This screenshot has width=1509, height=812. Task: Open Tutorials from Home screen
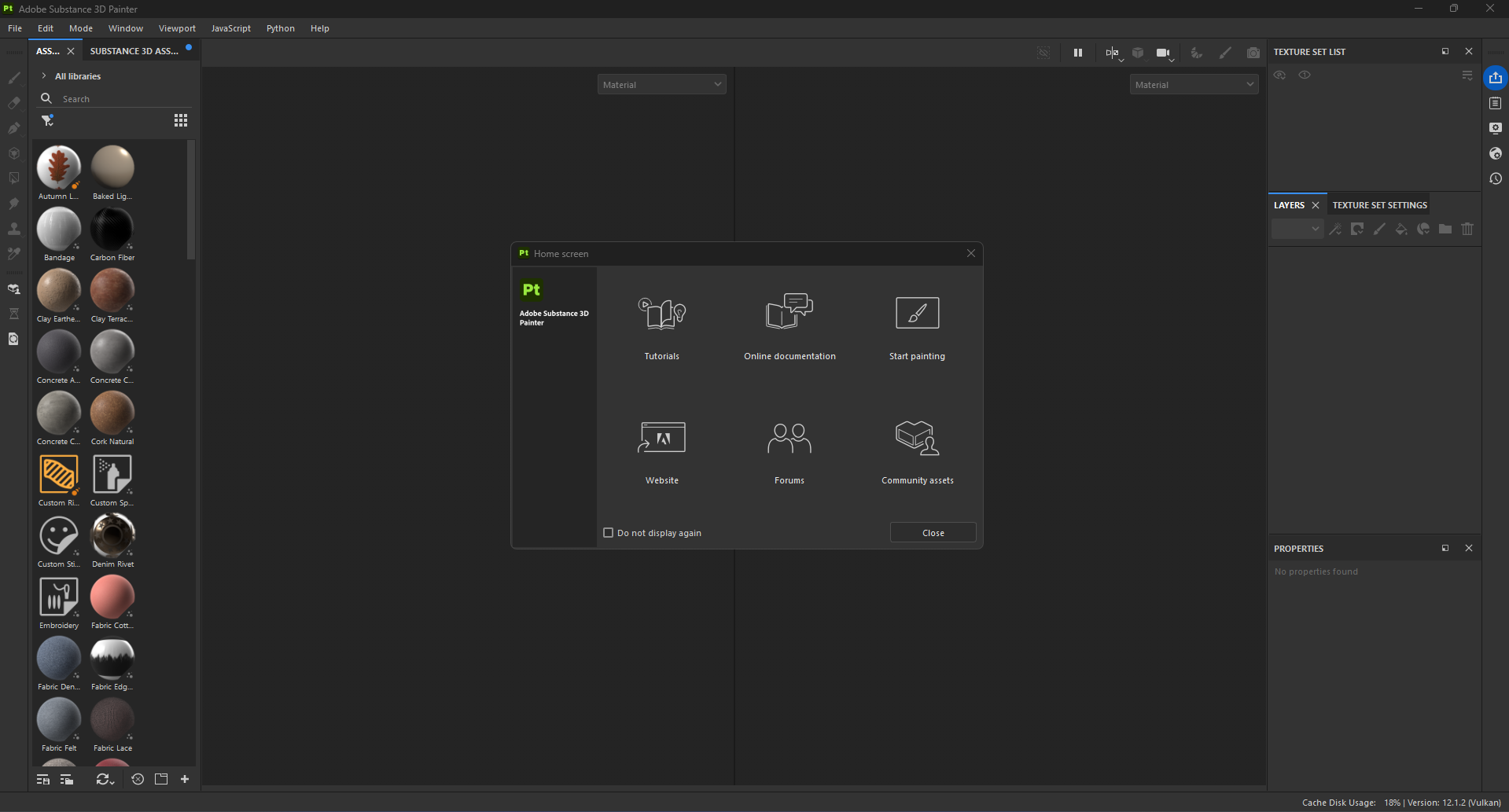point(662,327)
